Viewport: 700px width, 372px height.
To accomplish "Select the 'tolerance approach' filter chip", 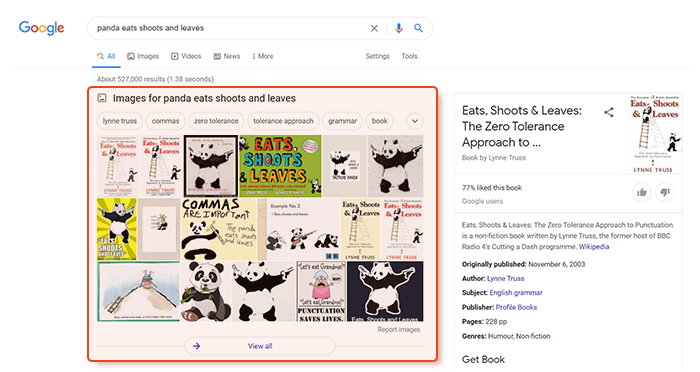I will click(x=283, y=121).
